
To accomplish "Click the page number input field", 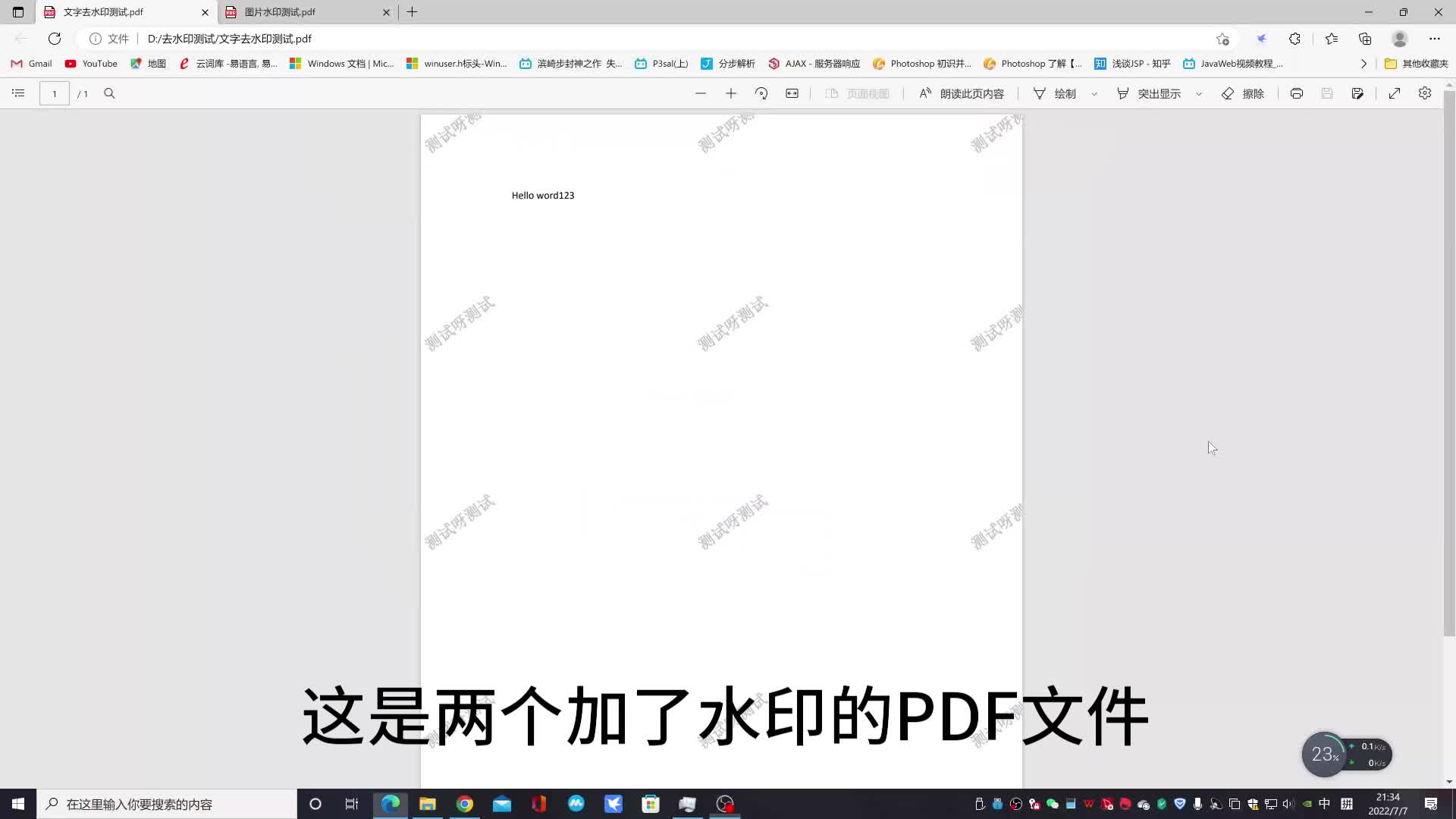I will (x=55, y=93).
